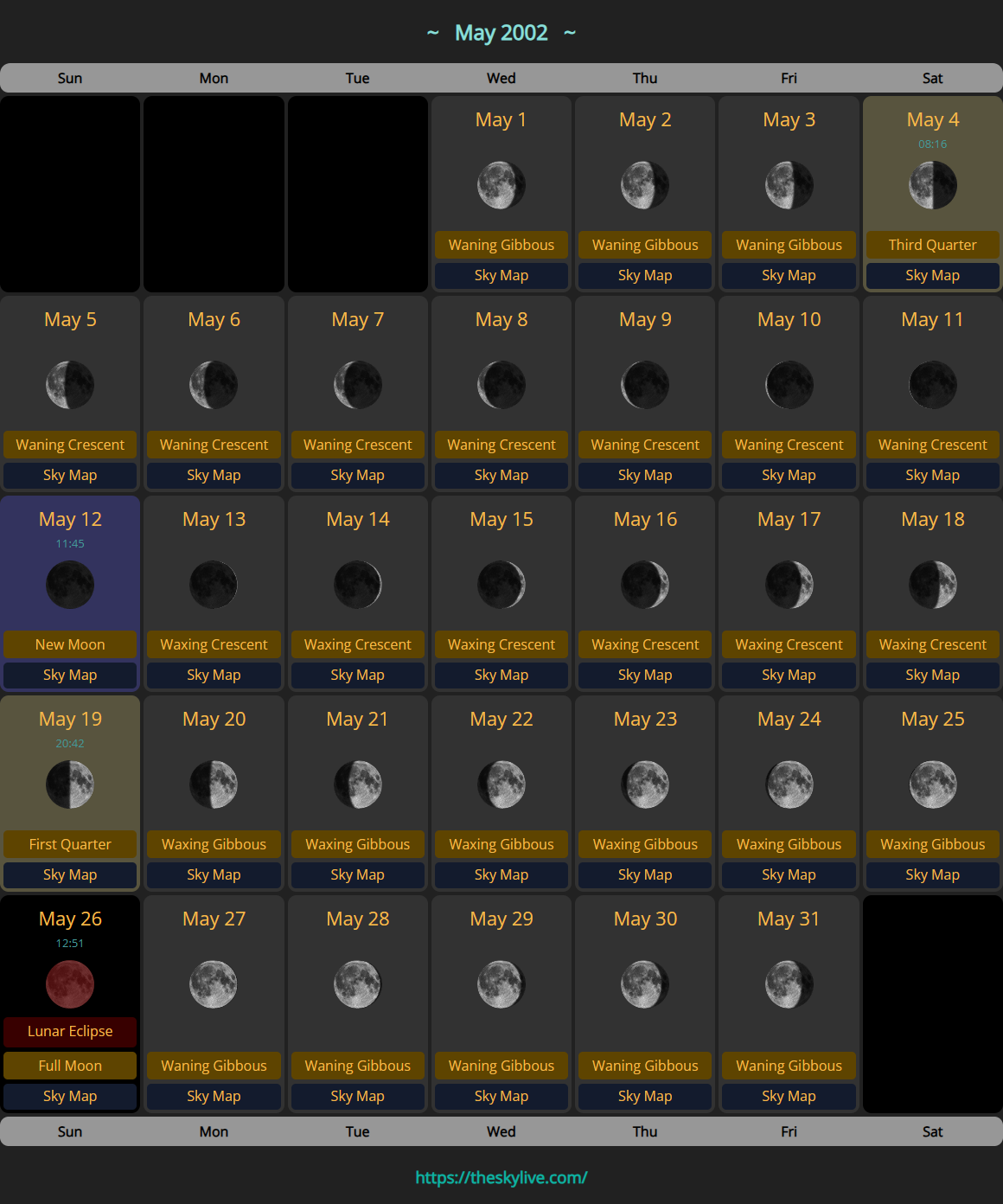The width and height of the screenshot is (1003, 1204).
Task: Click the First Quarter label on May 19
Action: click(70, 844)
